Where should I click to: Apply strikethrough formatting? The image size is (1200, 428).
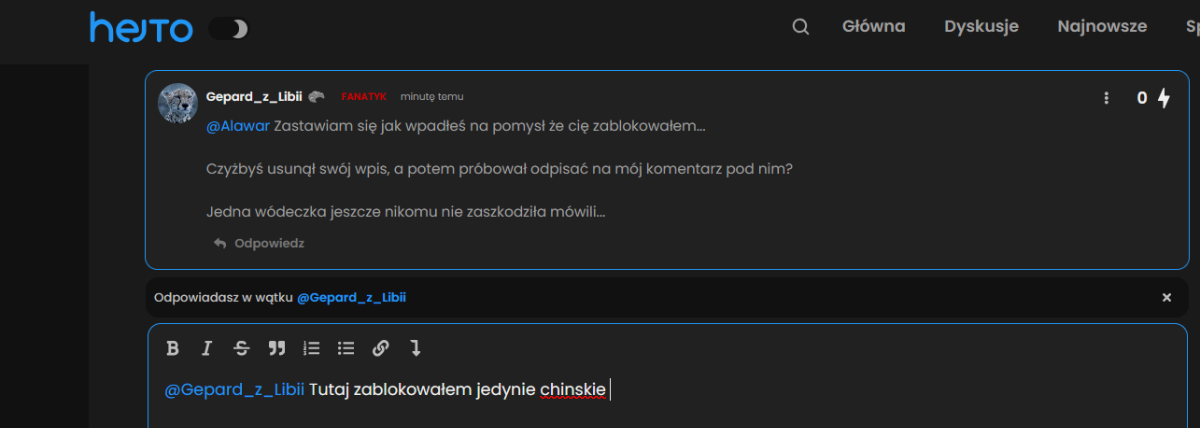point(241,348)
